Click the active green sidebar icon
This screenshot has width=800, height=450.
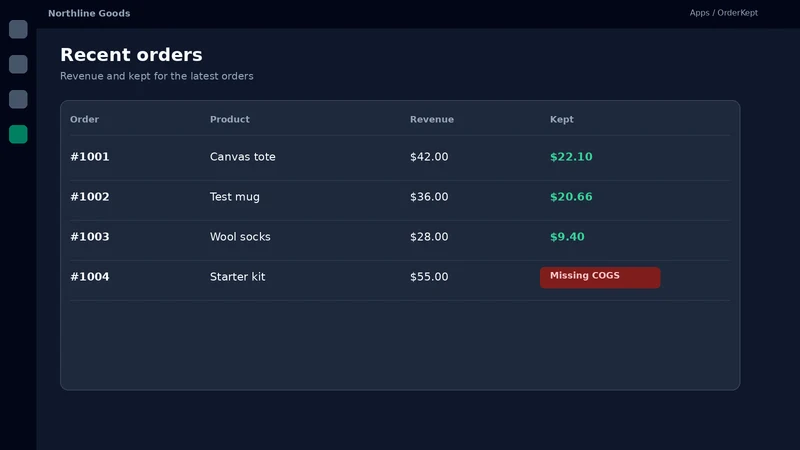point(18,134)
